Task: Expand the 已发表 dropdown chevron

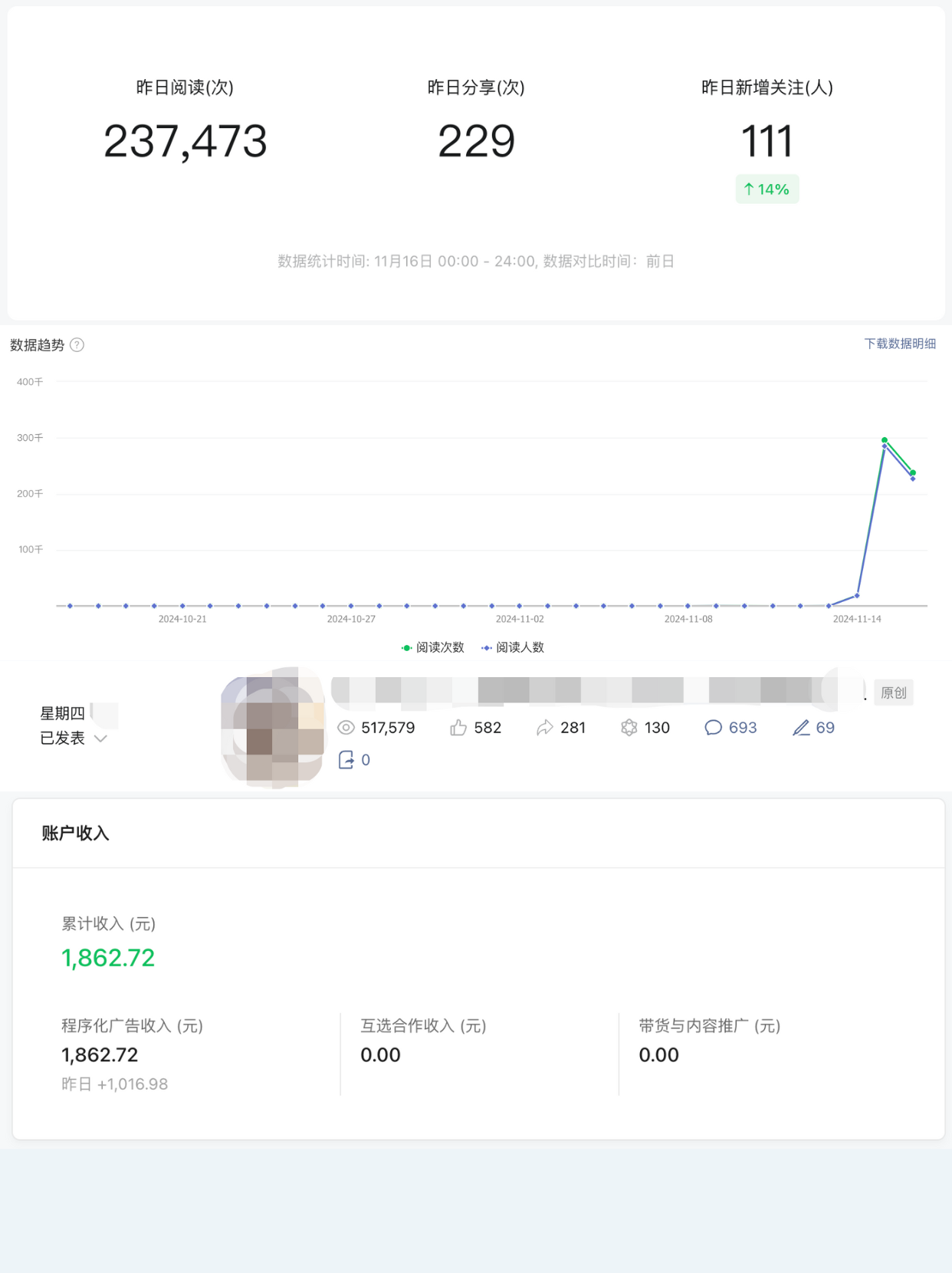Action: pos(100,738)
